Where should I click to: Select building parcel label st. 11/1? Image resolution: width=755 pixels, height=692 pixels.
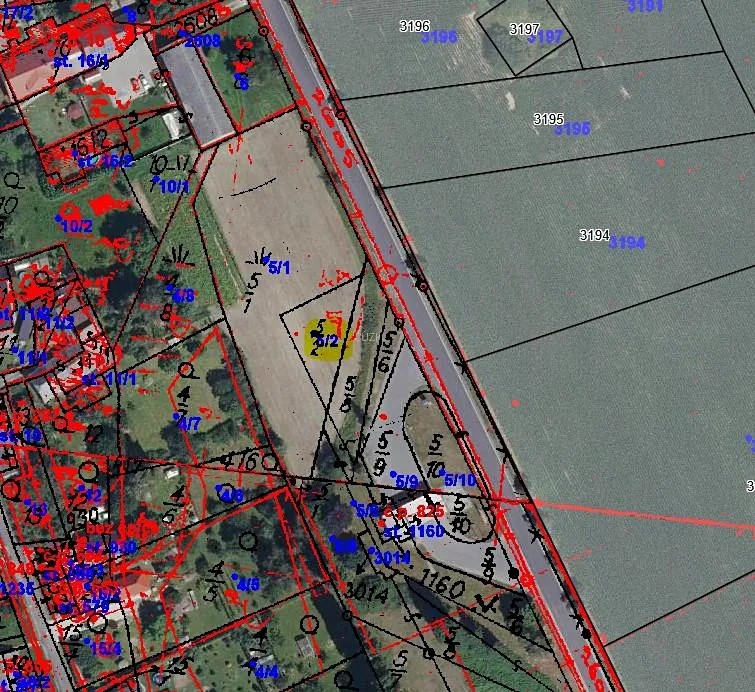108,379
